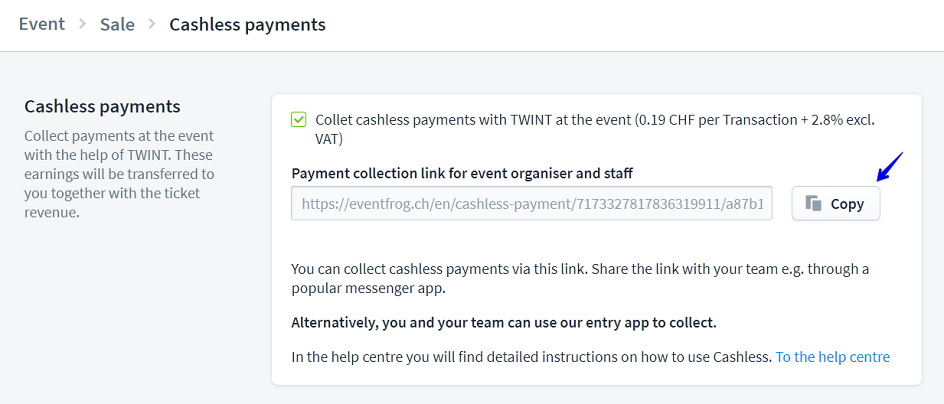Open the "To the help centre" link

coord(832,357)
